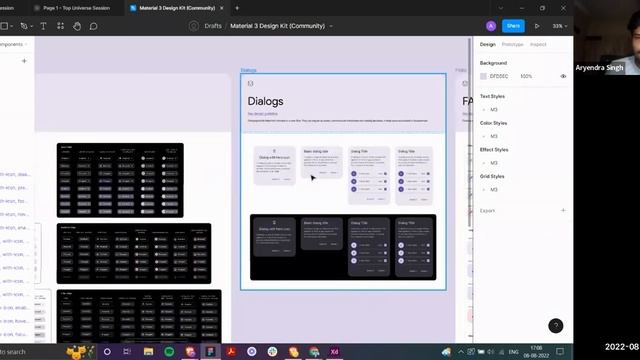Select the Pen tool in Figma toolbar
Screen dimensions: 640x360
pyautogui.click(x=24, y=26)
